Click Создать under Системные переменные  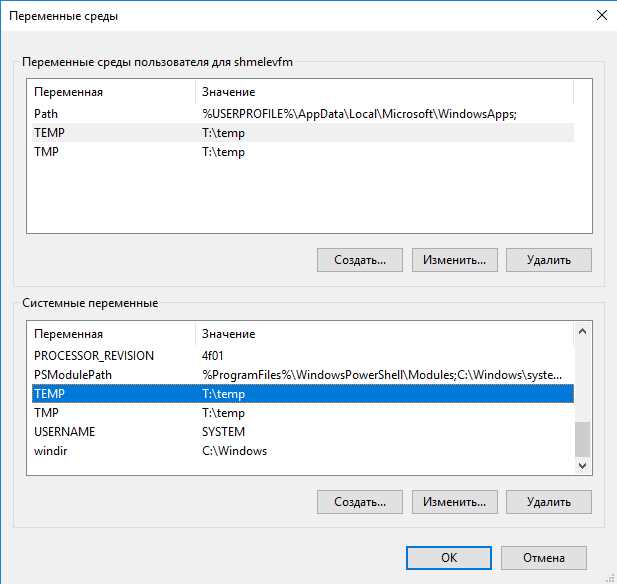point(359,501)
